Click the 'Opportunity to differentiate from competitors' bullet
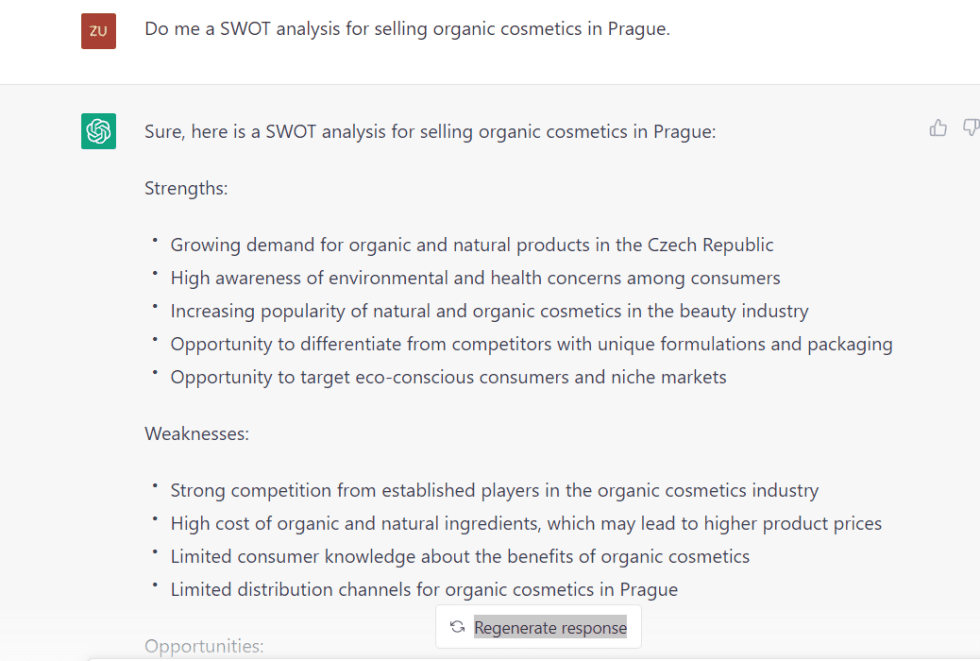 531,344
